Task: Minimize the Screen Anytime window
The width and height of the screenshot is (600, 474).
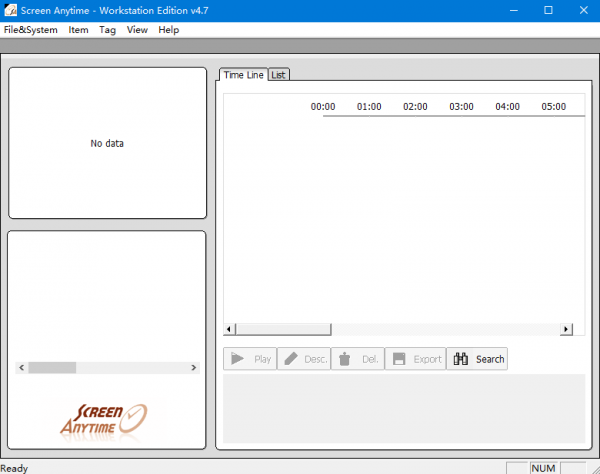Action: (x=514, y=10)
